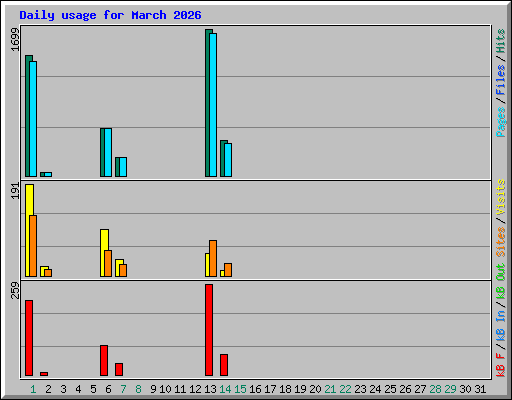
Task: Click green day label 28 on the x-axis
Action: tap(435, 389)
